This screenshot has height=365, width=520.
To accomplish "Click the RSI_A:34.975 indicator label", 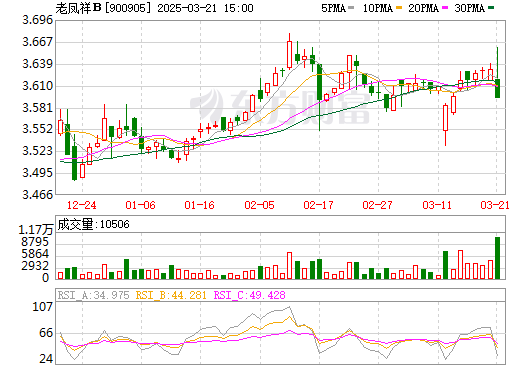I will [93, 295].
